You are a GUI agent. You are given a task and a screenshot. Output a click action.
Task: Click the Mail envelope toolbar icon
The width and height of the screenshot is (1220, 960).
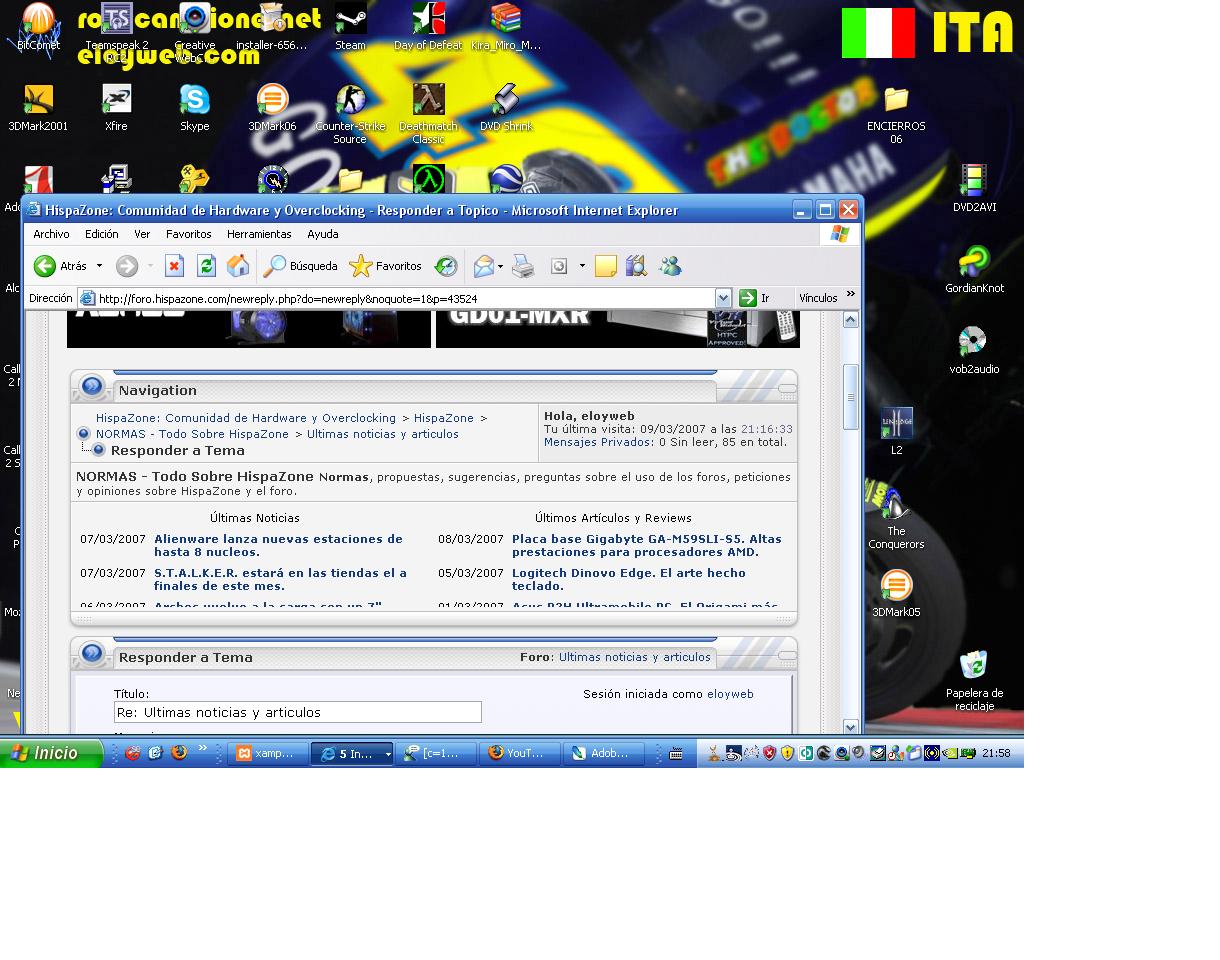[483, 266]
